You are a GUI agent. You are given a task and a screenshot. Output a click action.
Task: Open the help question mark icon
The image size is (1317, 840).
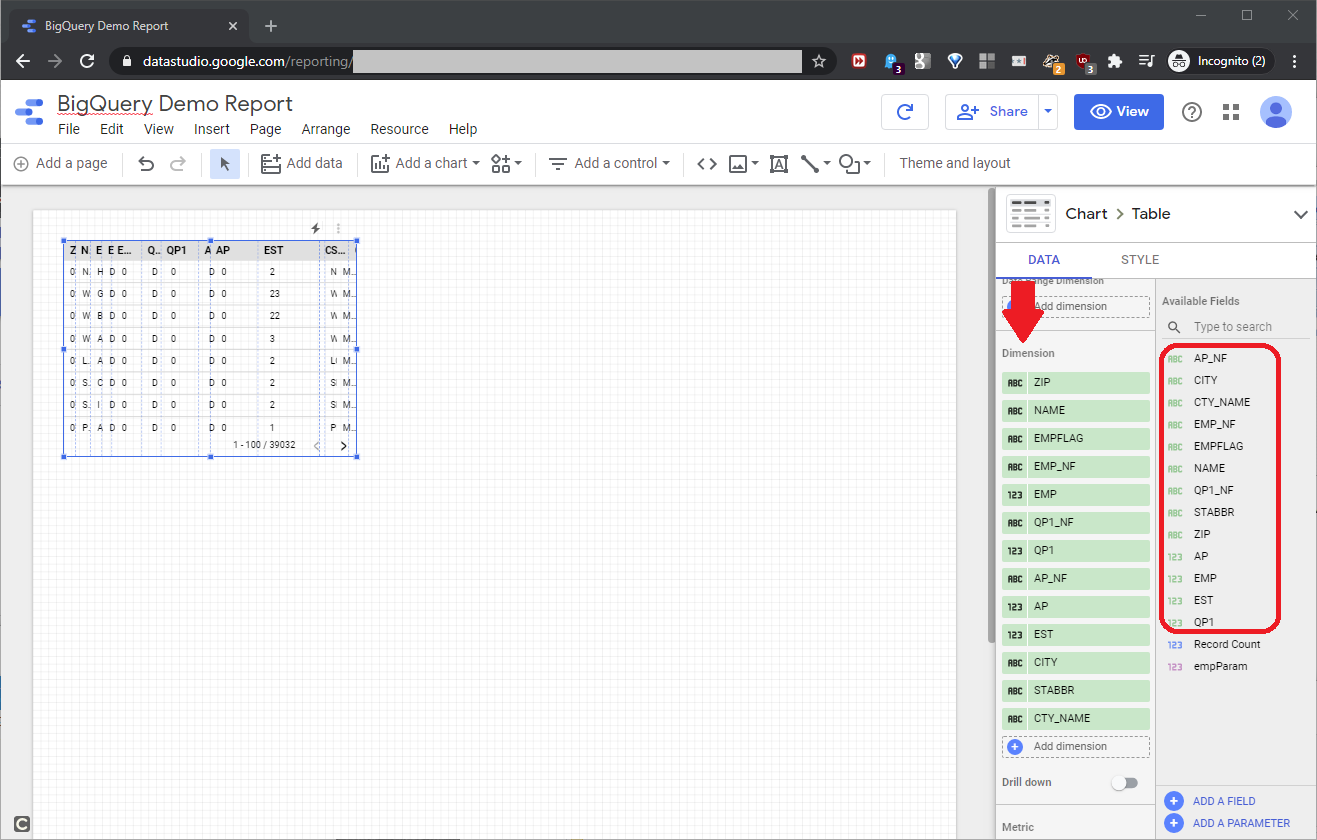point(1192,112)
